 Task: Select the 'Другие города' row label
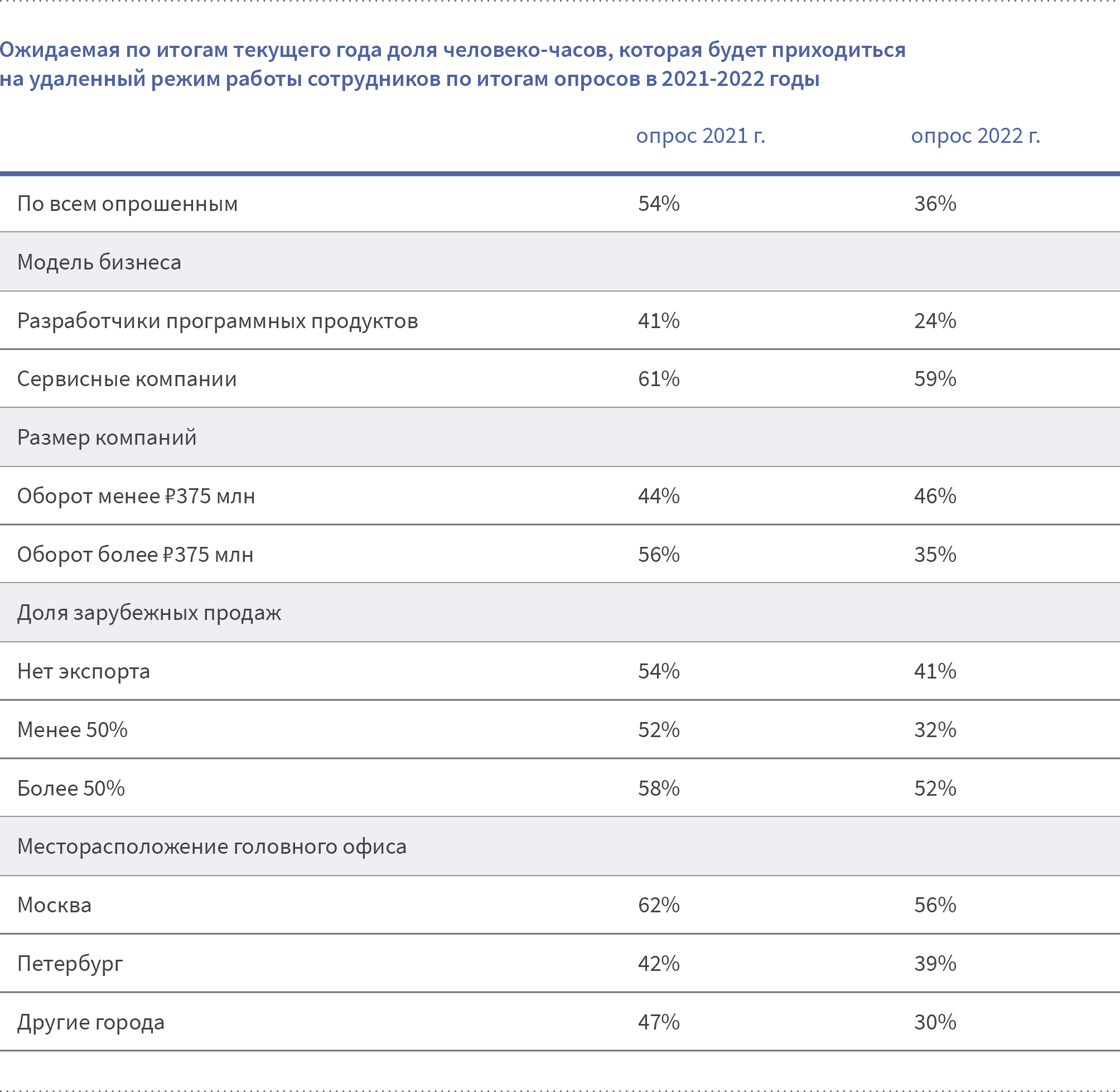click(91, 1023)
